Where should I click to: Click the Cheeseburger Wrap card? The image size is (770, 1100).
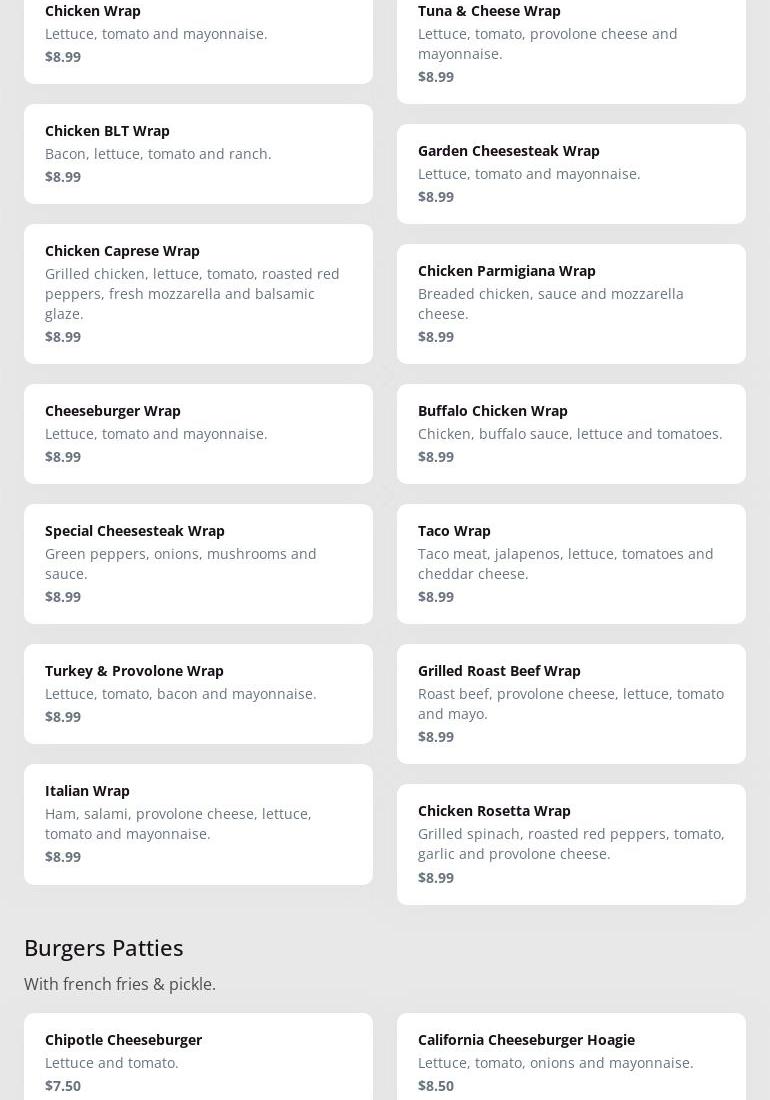tap(198, 434)
